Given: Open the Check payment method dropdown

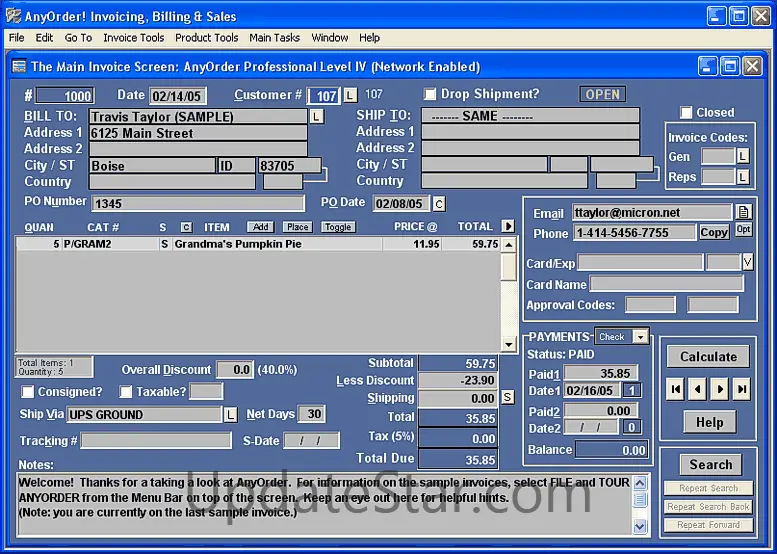Looking at the screenshot, I should pos(639,337).
